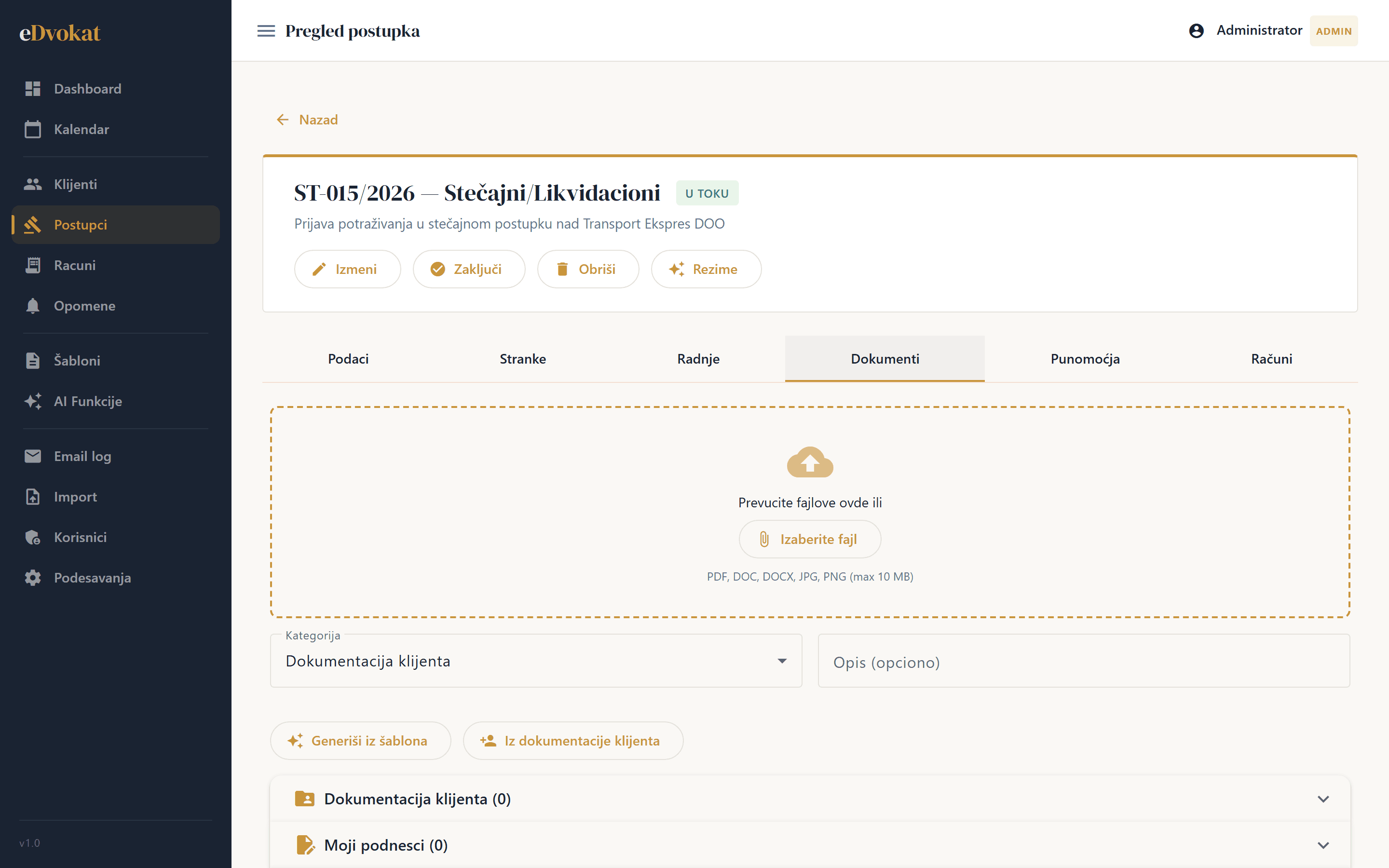Image resolution: width=1389 pixels, height=868 pixels.
Task: Click the Kalendar calendar icon
Action: point(33,129)
